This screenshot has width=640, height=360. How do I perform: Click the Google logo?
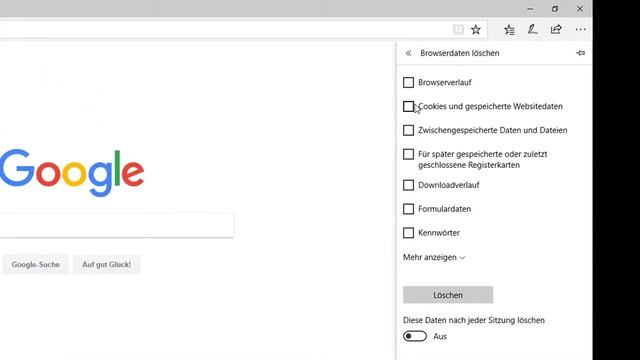tap(72, 172)
